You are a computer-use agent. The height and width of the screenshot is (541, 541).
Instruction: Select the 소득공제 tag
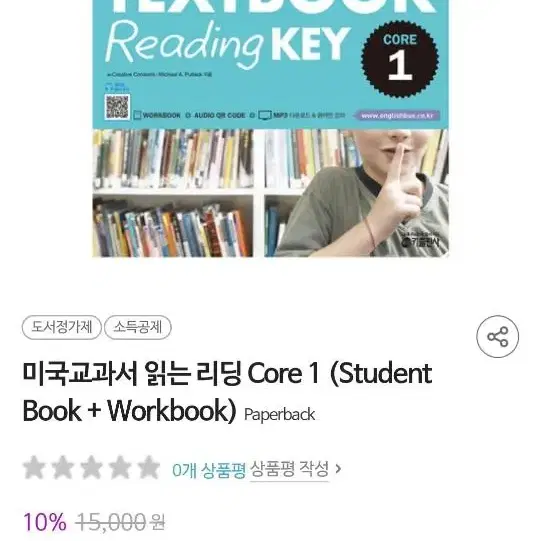[138, 327]
